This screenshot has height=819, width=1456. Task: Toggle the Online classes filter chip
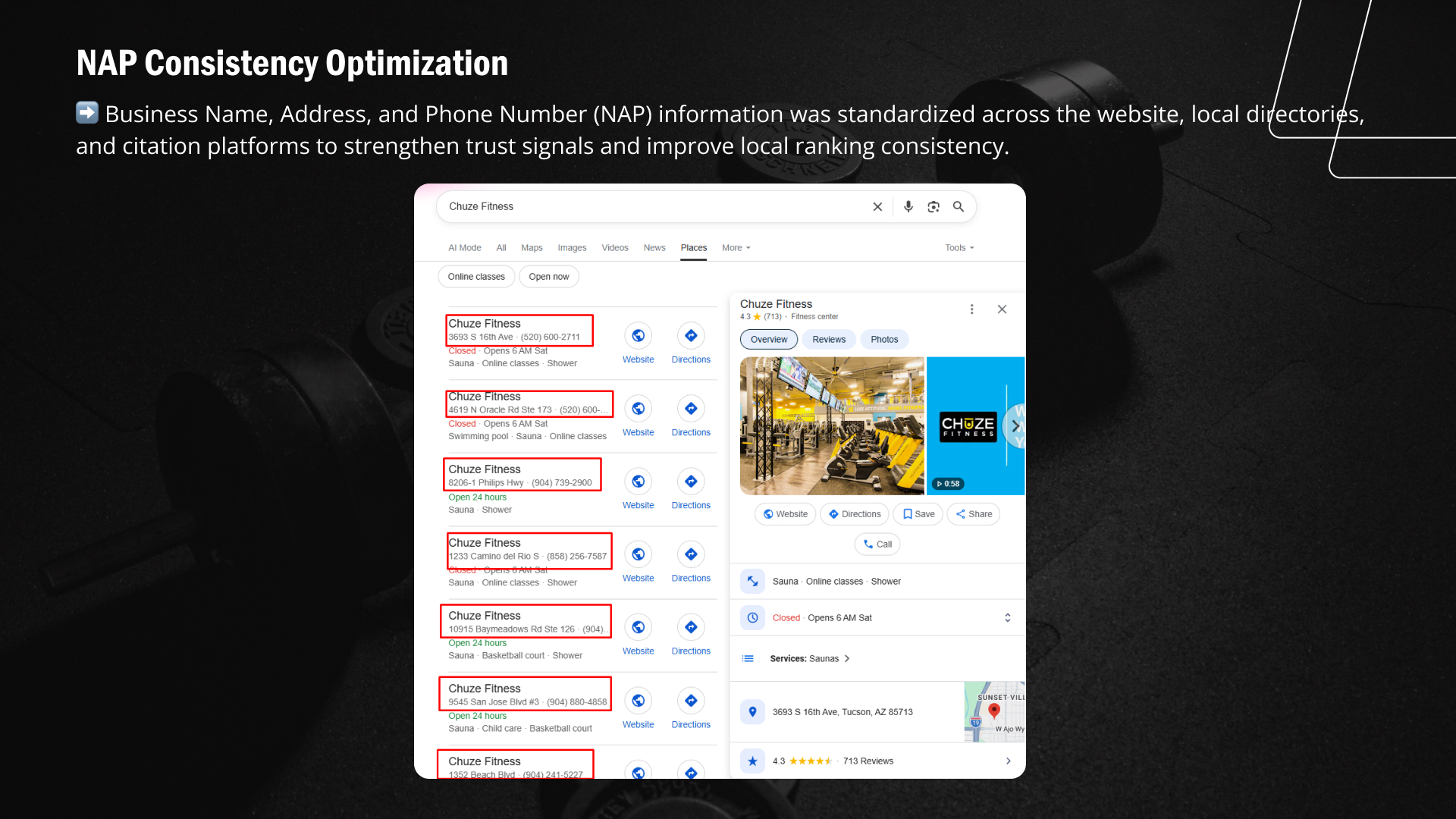coord(476,277)
